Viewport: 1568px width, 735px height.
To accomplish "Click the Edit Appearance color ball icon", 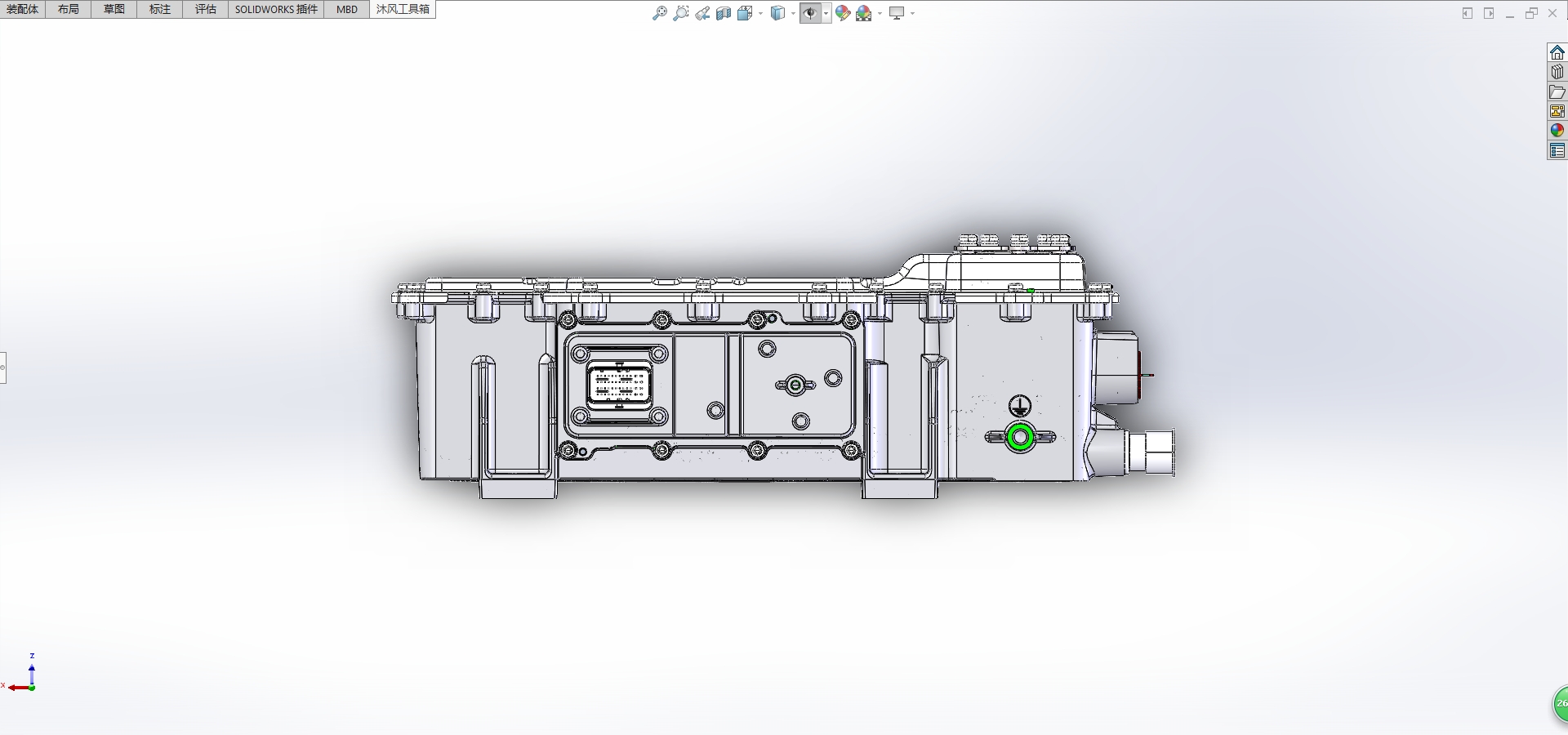I will (843, 13).
